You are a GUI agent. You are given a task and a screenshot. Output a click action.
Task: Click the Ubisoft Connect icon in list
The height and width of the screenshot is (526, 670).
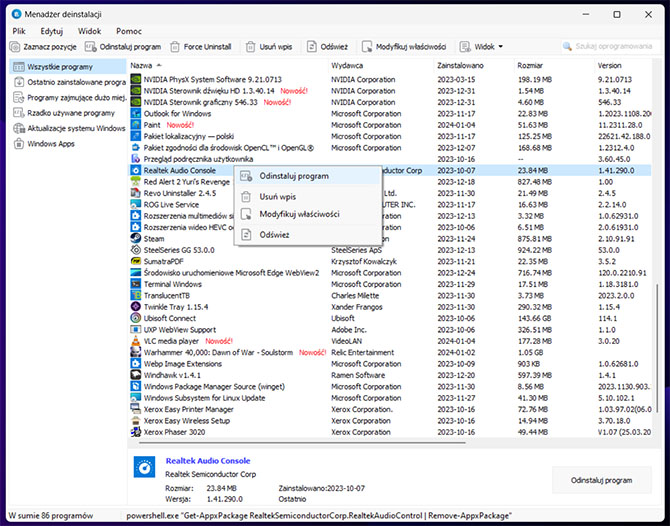point(136,318)
